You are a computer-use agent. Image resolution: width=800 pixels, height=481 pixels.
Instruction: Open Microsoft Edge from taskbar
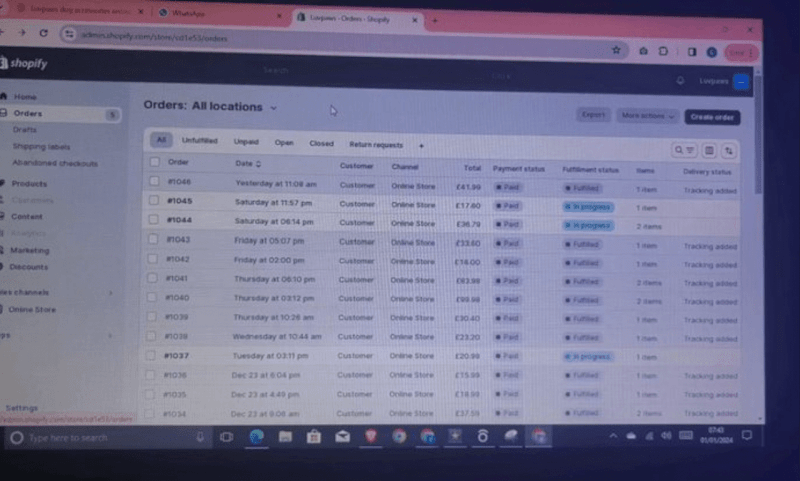pos(256,437)
